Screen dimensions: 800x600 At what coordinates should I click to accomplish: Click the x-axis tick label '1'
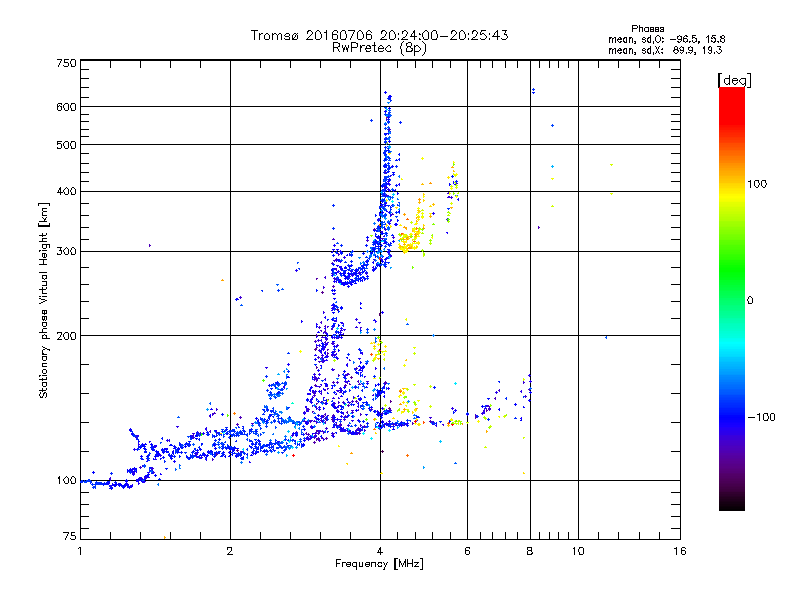[x=80, y=551]
